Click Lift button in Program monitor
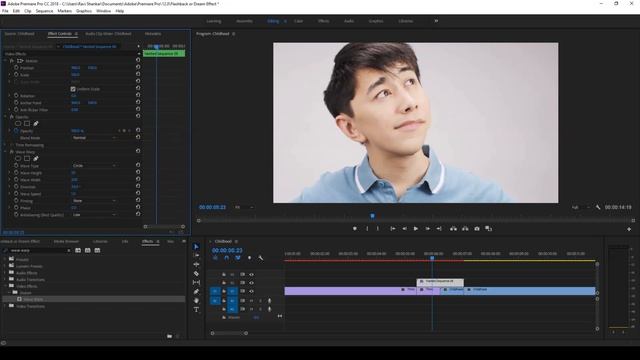Viewport: 640px width, 360px height. click(453, 229)
